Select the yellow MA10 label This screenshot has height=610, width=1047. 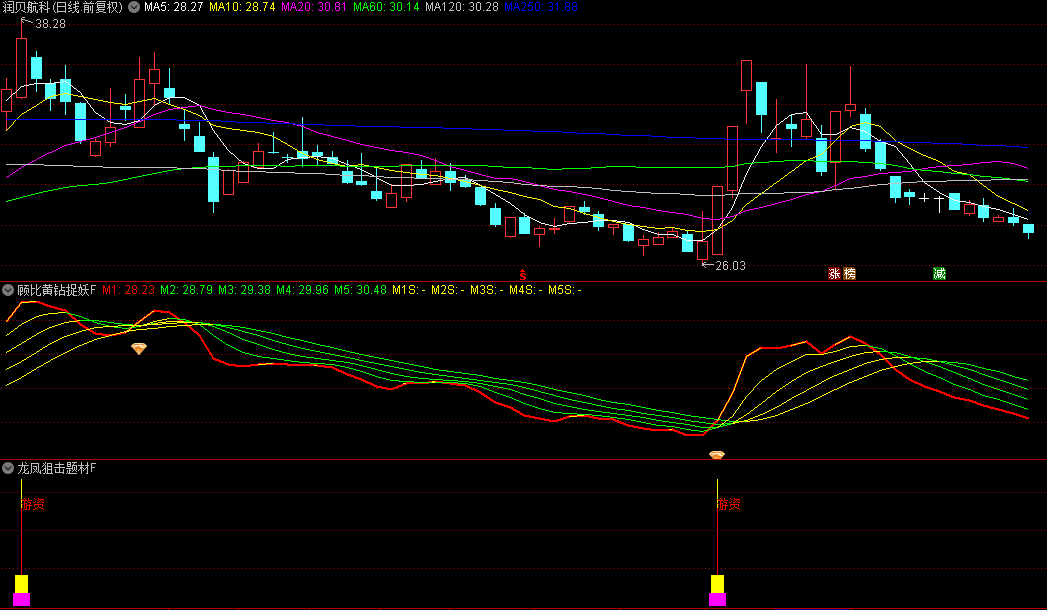(x=241, y=7)
